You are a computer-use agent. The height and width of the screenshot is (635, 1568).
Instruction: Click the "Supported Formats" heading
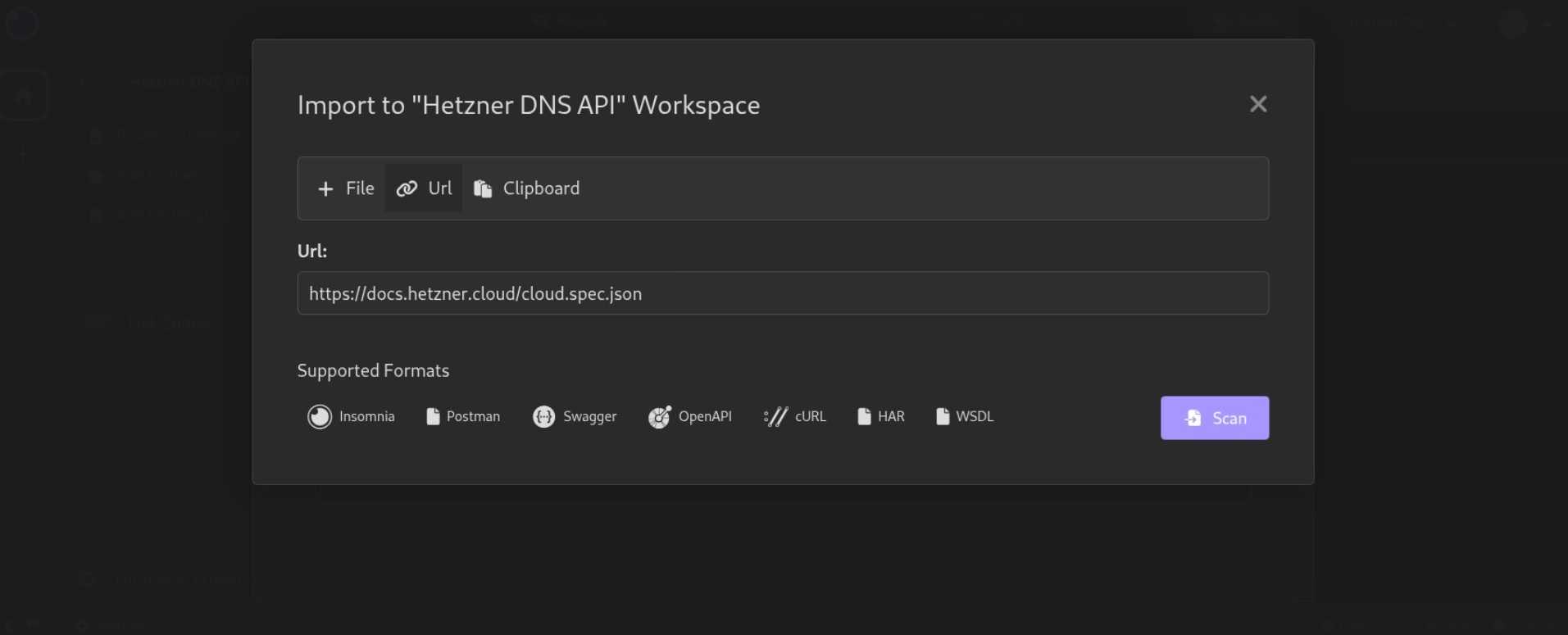click(x=373, y=371)
